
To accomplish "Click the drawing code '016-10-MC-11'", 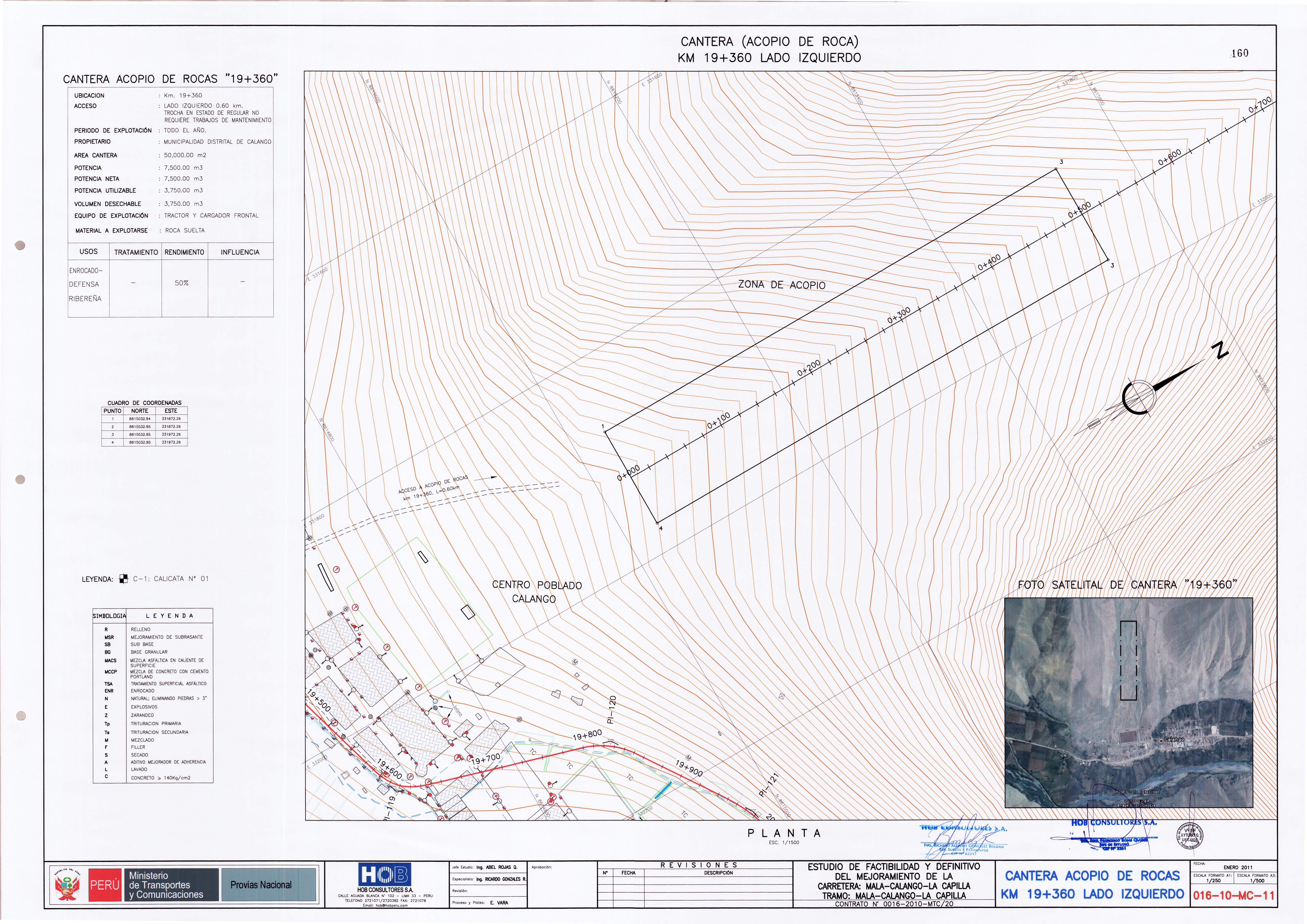I will (1233, 896).
